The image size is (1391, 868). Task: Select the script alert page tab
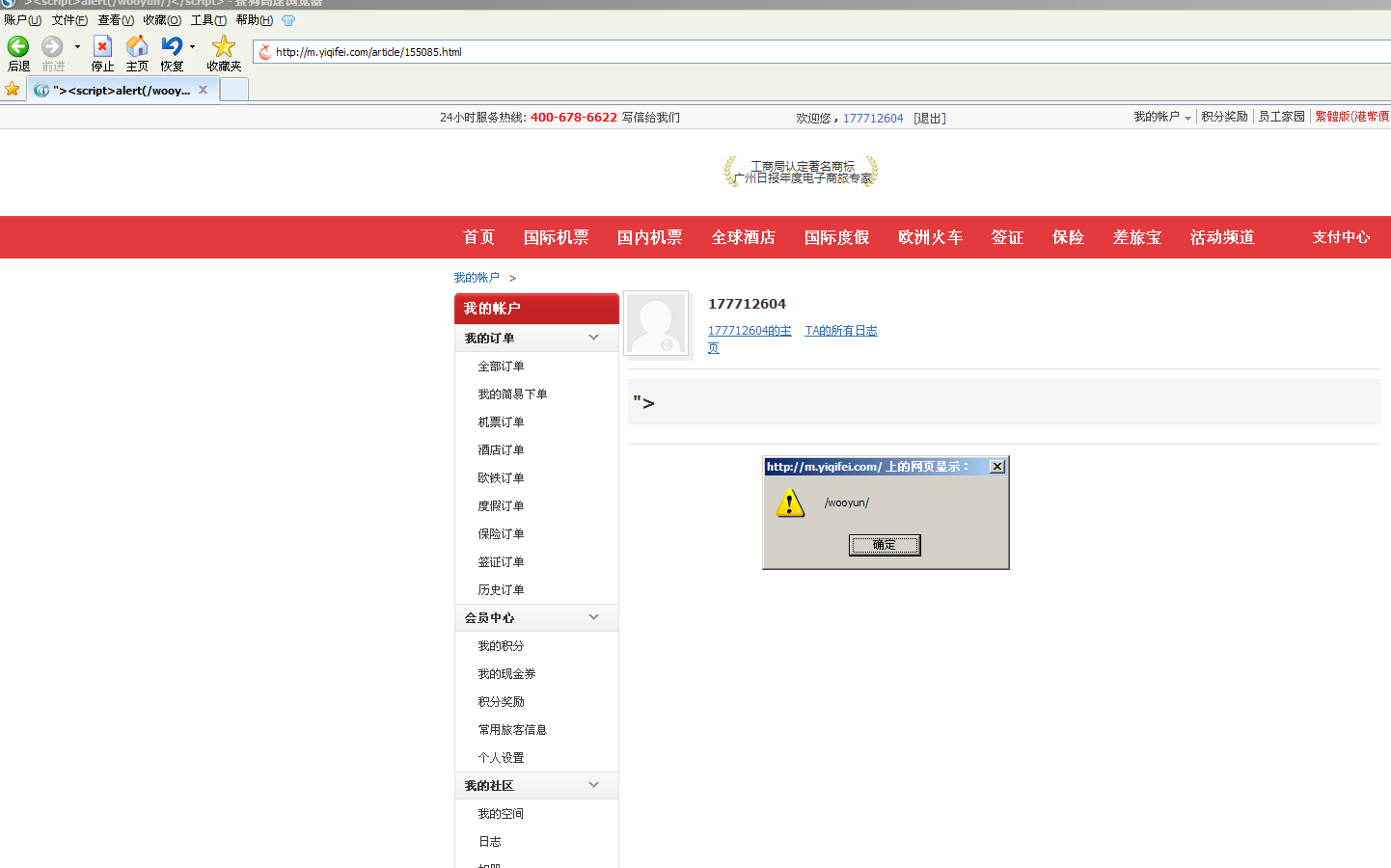pyautogui.click(x=121, y=90)
